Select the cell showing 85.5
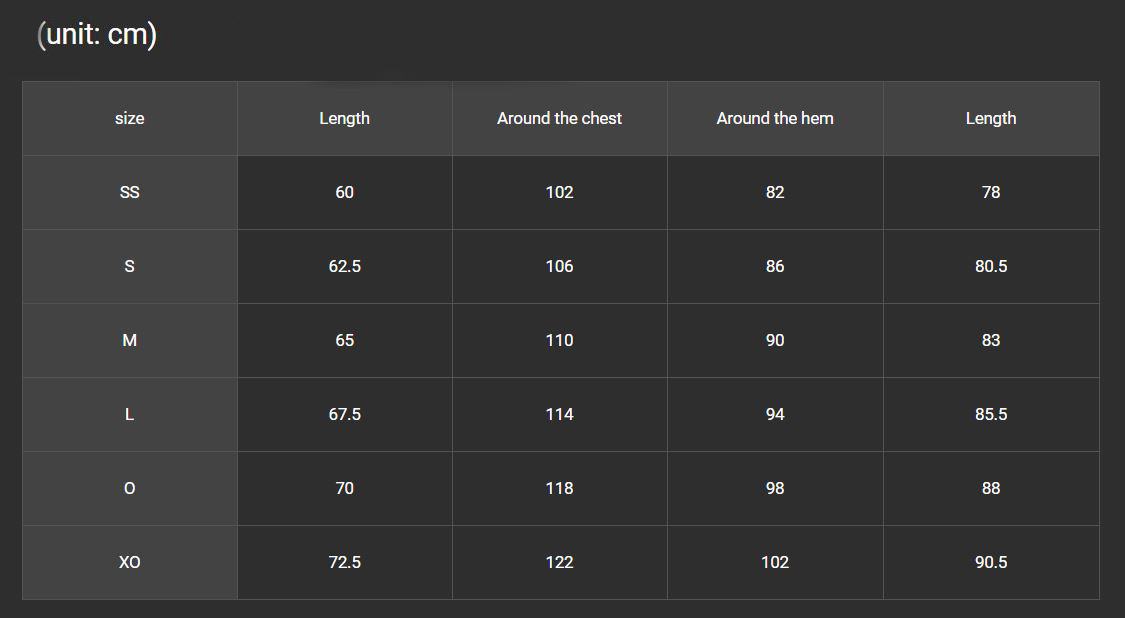The height and width of the screenshot is (618, 1125). coord(991,414)
